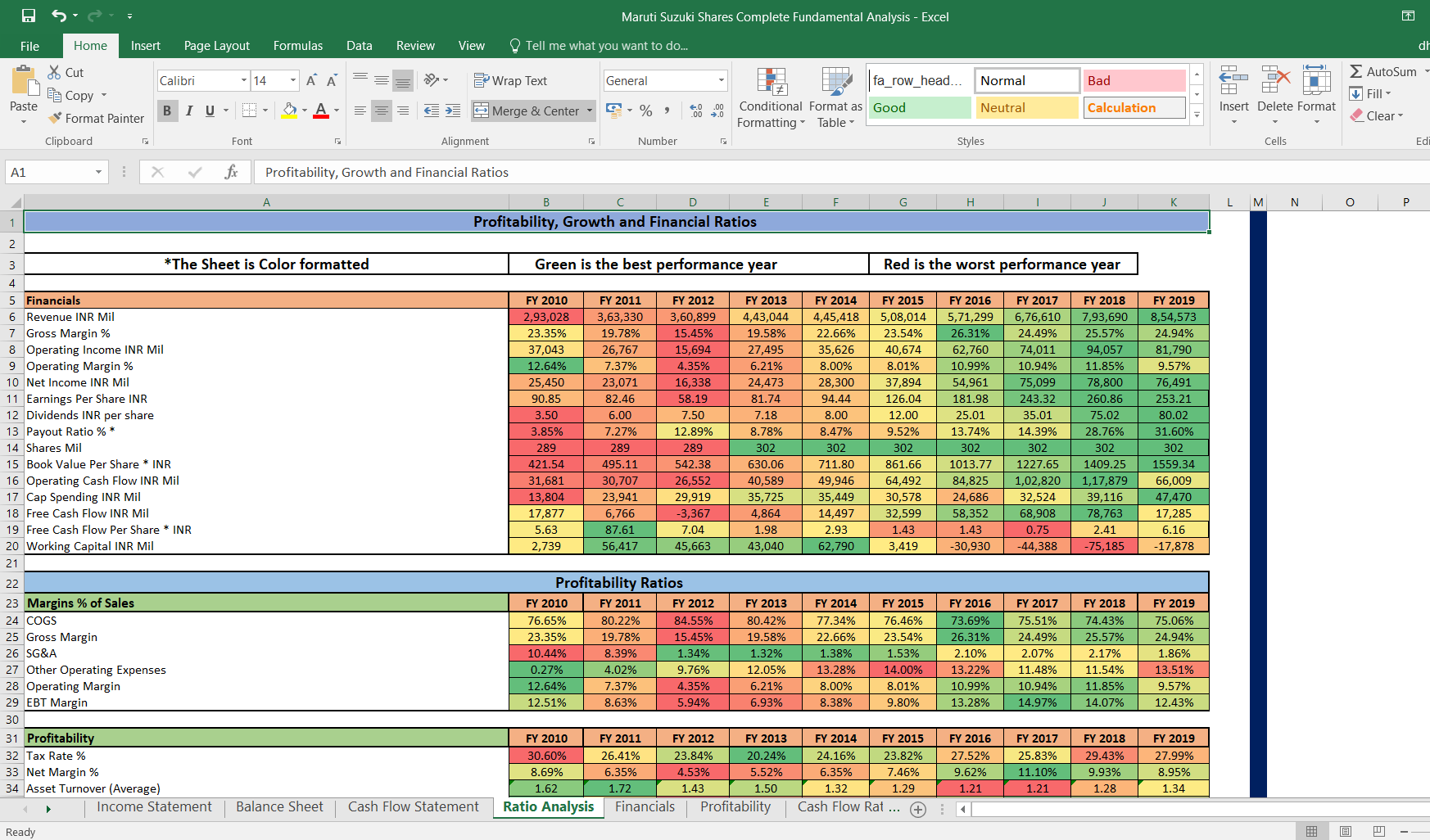Switch to Balance Sheet sheet tab

[x=279, y=807]
